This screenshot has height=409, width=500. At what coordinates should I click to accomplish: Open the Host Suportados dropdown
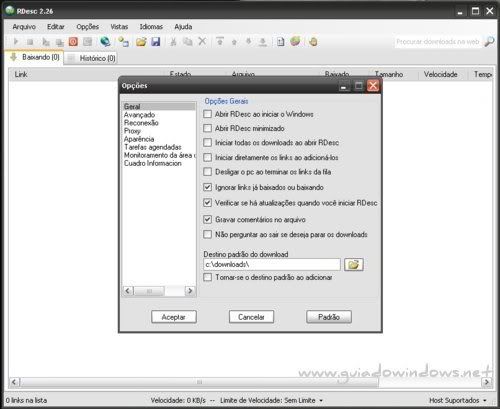[x=484, y=400]
